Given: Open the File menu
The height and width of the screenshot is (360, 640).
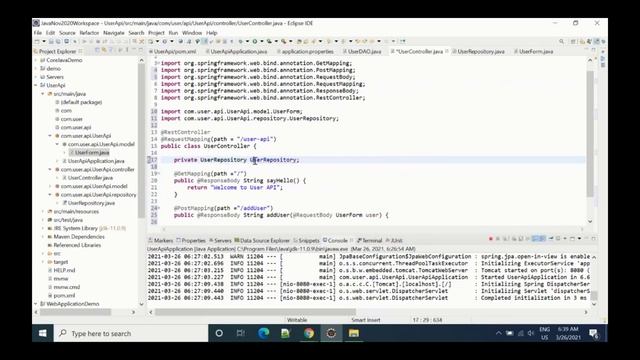Looking at the screenshot, I should [x=38, y=33].
